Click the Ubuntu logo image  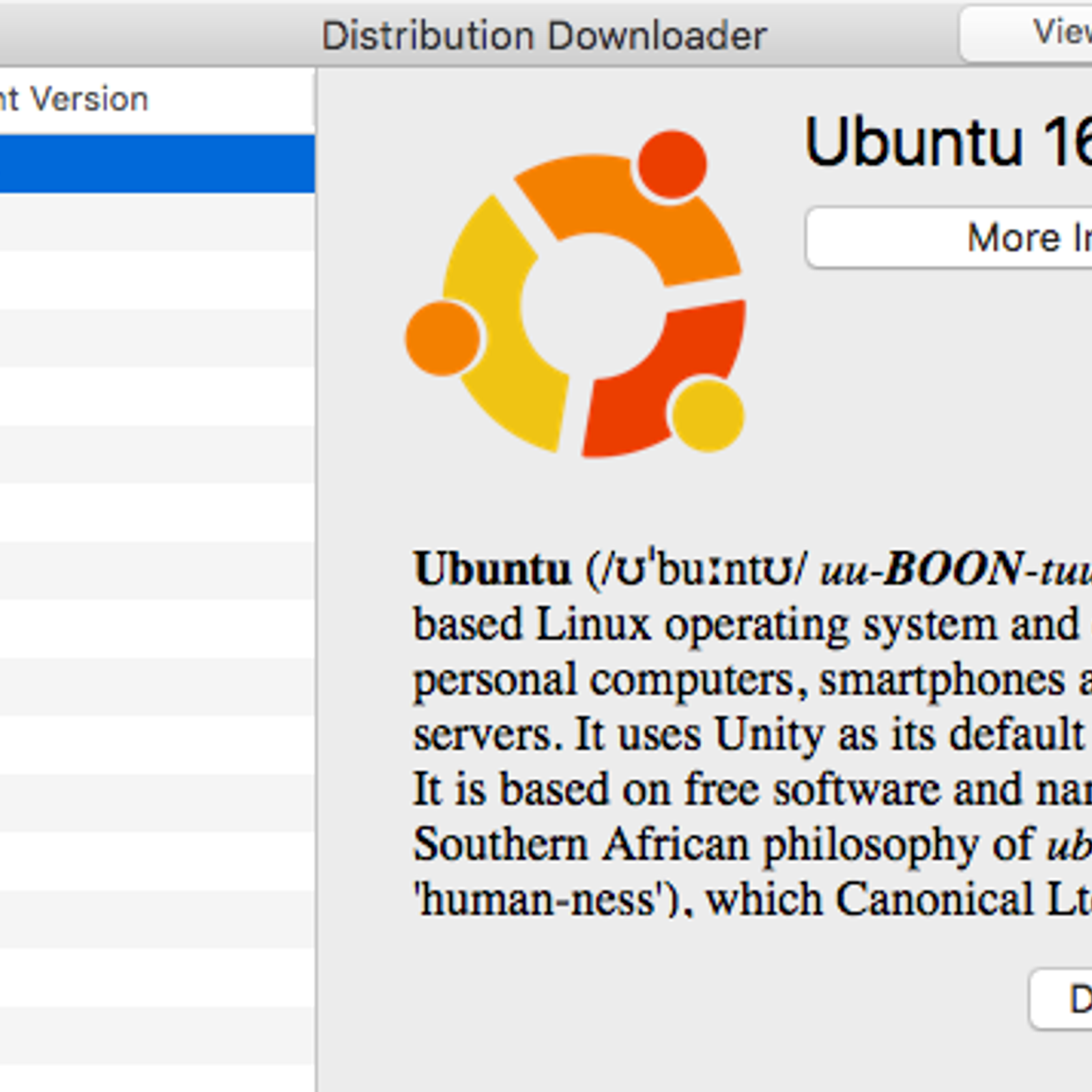[x=575, y=294]
